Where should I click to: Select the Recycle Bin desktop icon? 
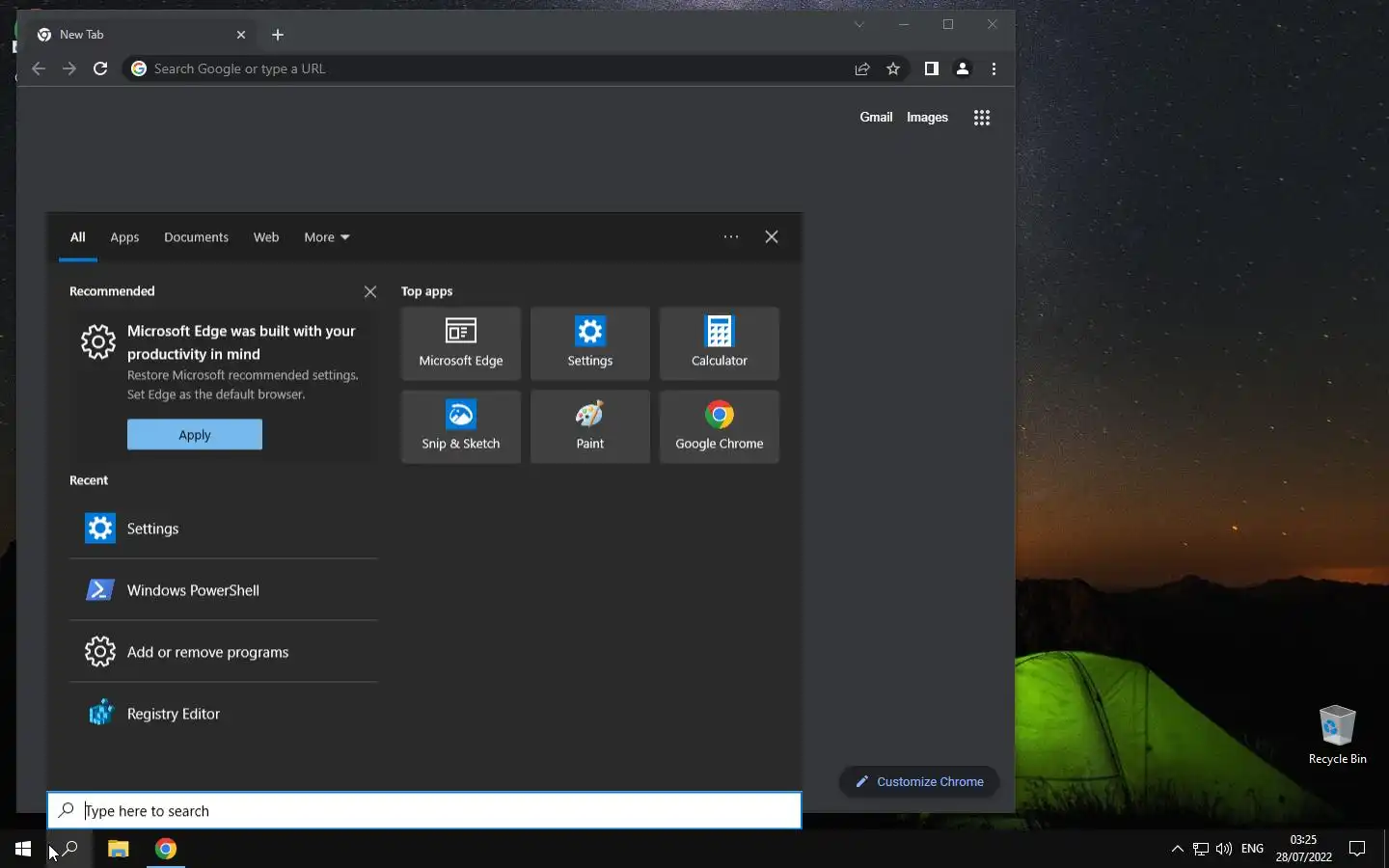point(1337,735)
